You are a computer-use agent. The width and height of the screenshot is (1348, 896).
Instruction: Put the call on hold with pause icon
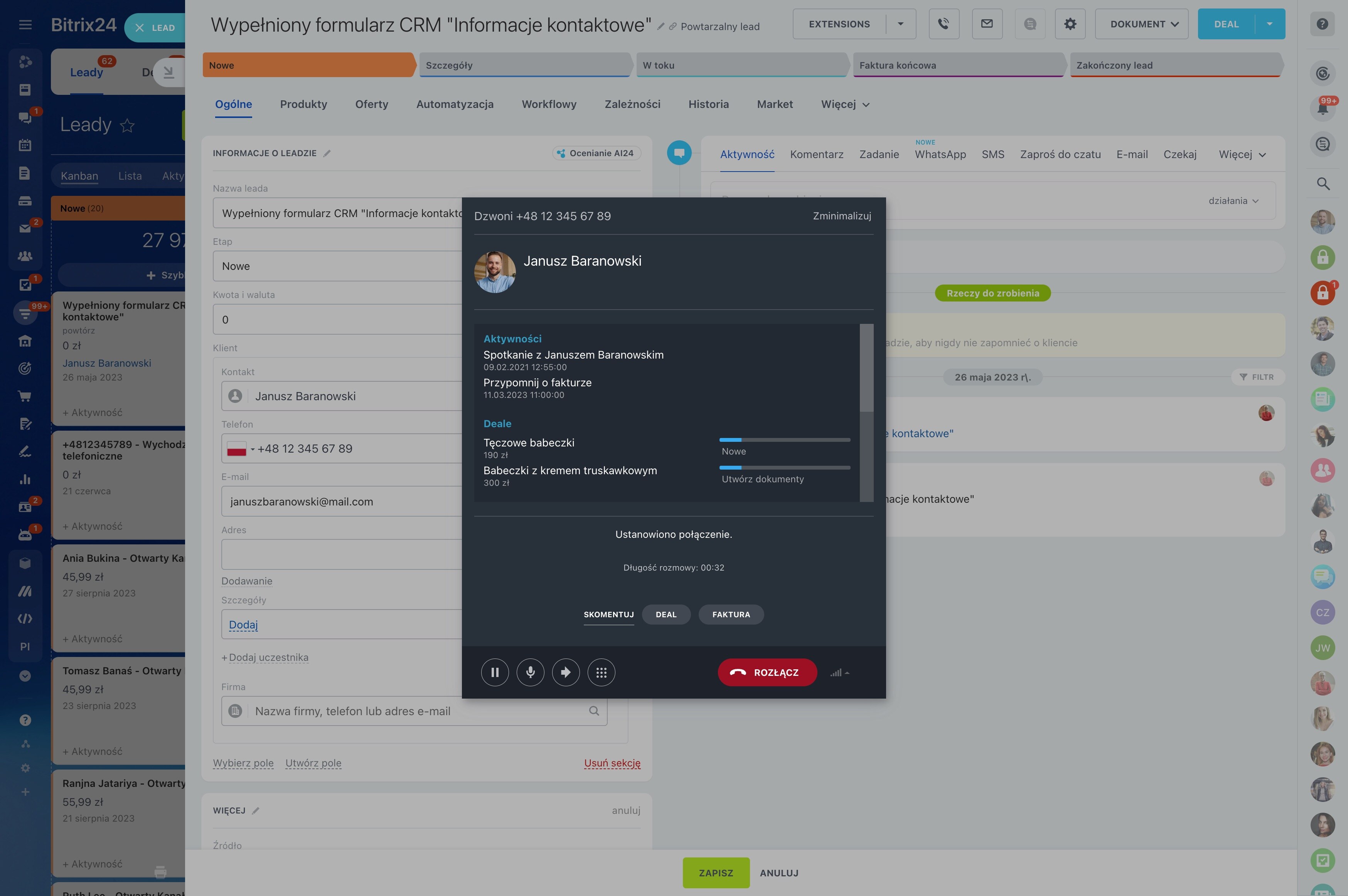click(494, 672)
